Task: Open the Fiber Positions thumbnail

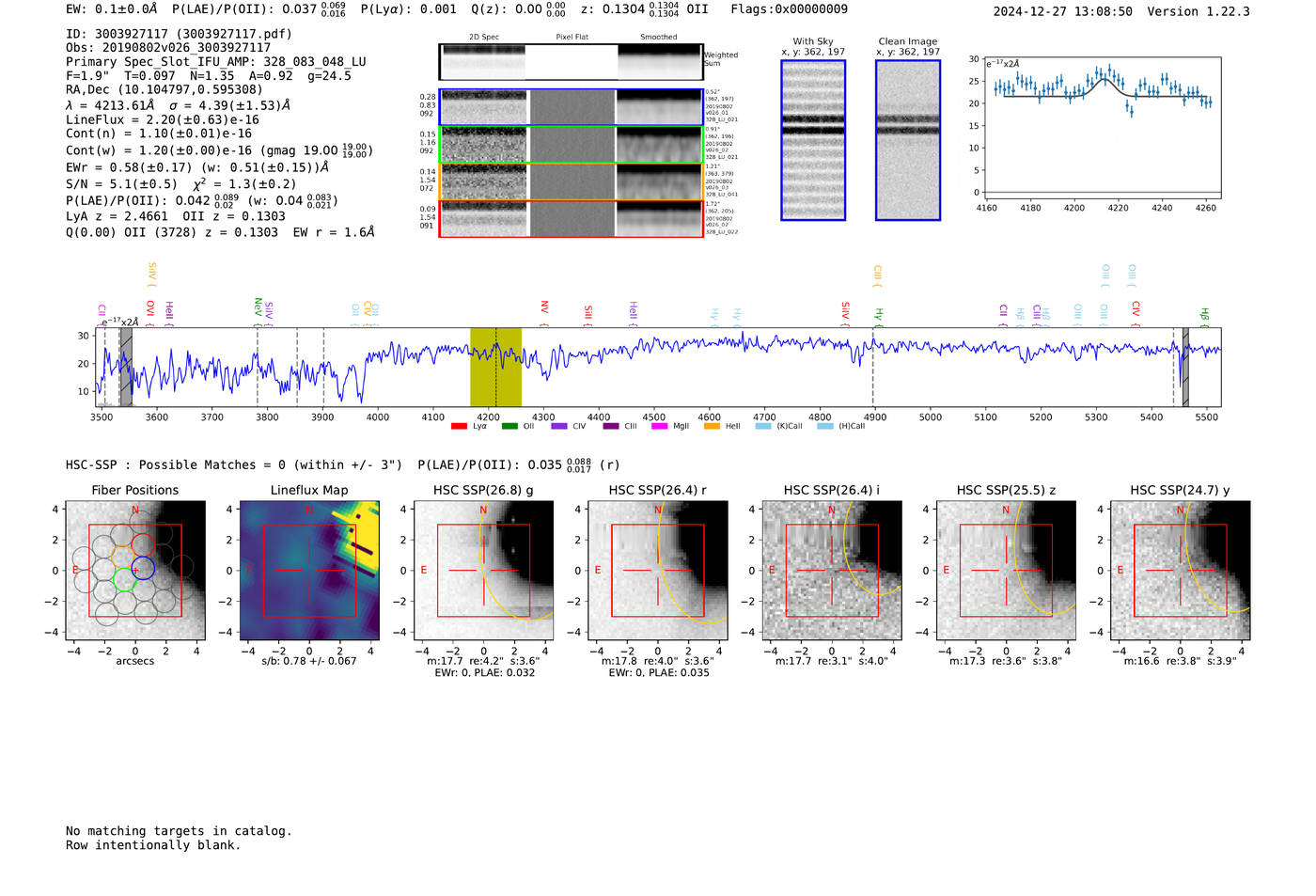Action: tap(134, 570)
